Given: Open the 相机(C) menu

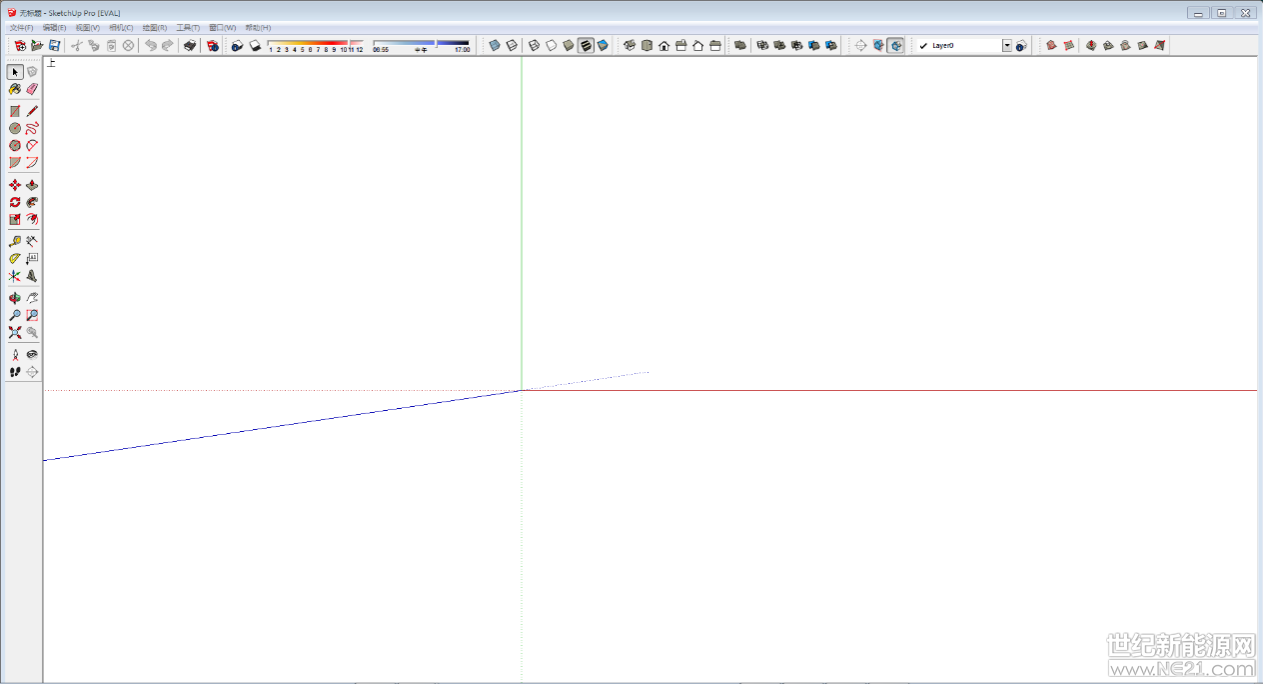Looking at the screenshot, I should click(121, 27).
